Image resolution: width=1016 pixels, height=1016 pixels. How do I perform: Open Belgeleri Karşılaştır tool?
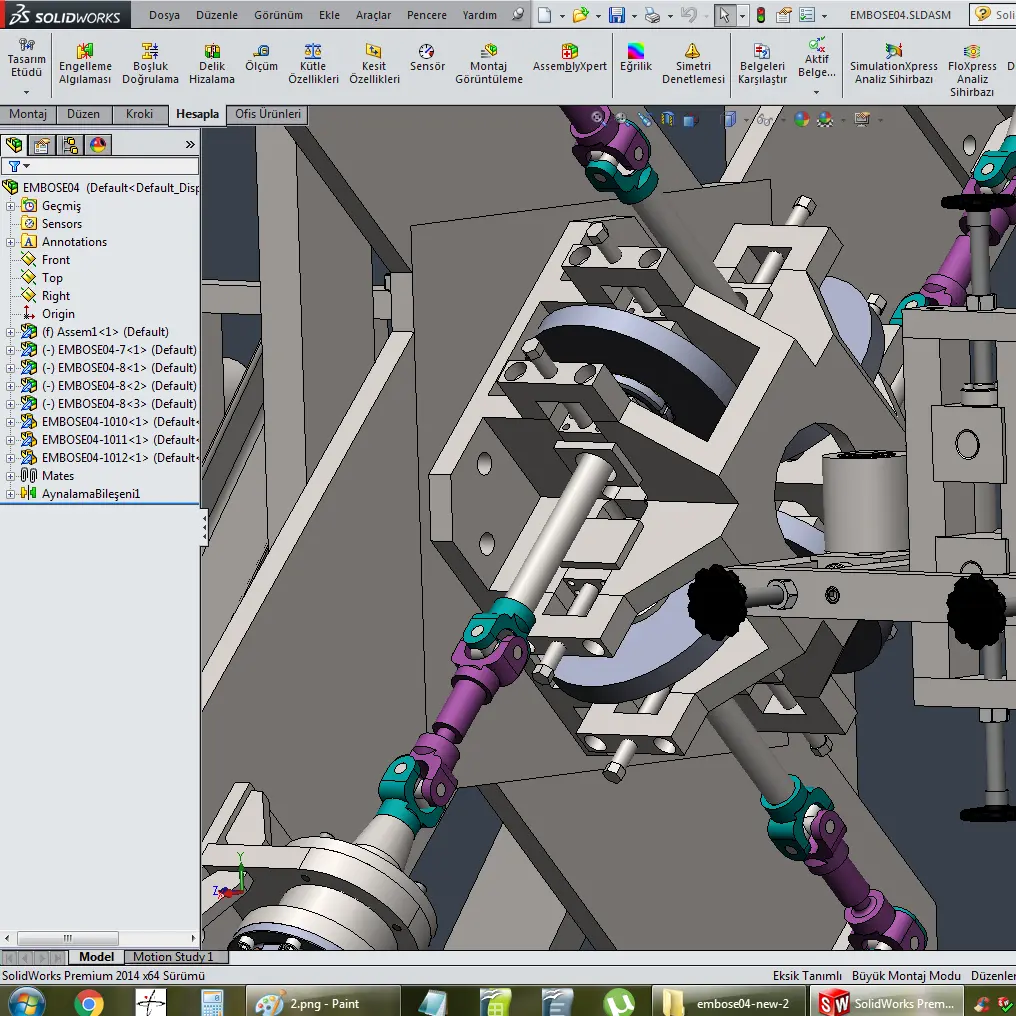pos(762,64)
